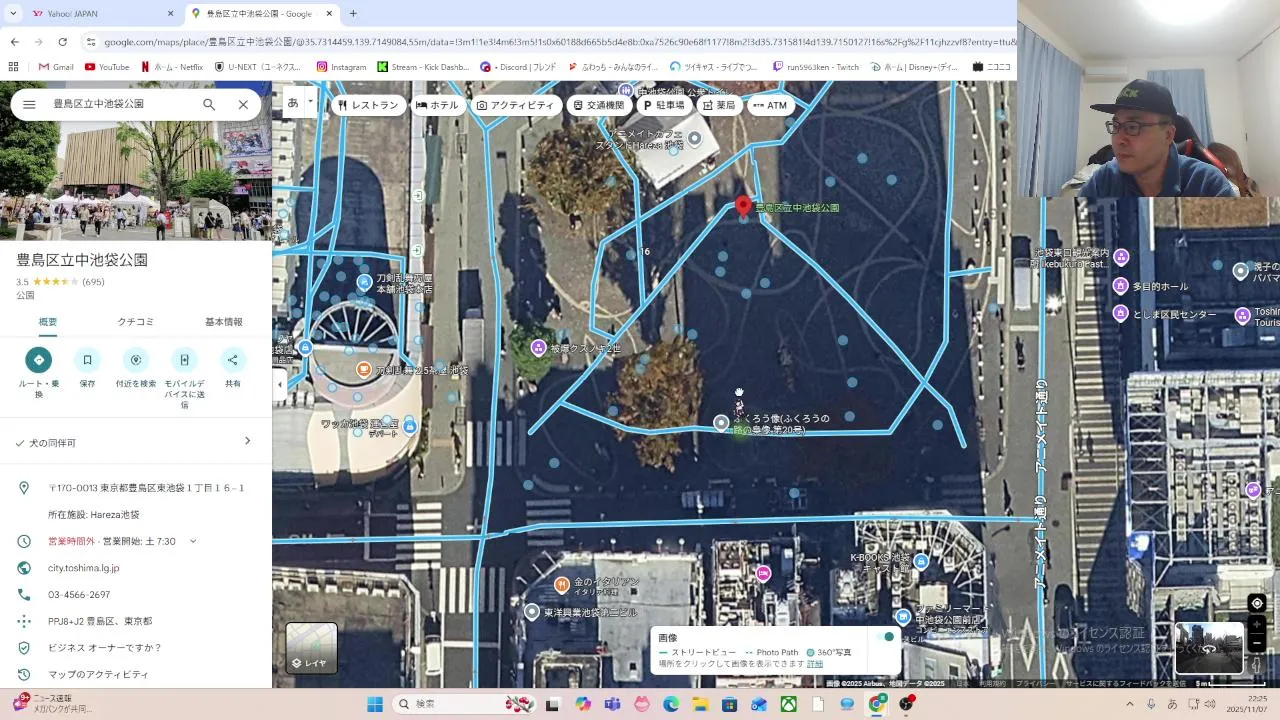Click the phone number 03-4566-2697
1280x720 pixels.
coord(79,594)
